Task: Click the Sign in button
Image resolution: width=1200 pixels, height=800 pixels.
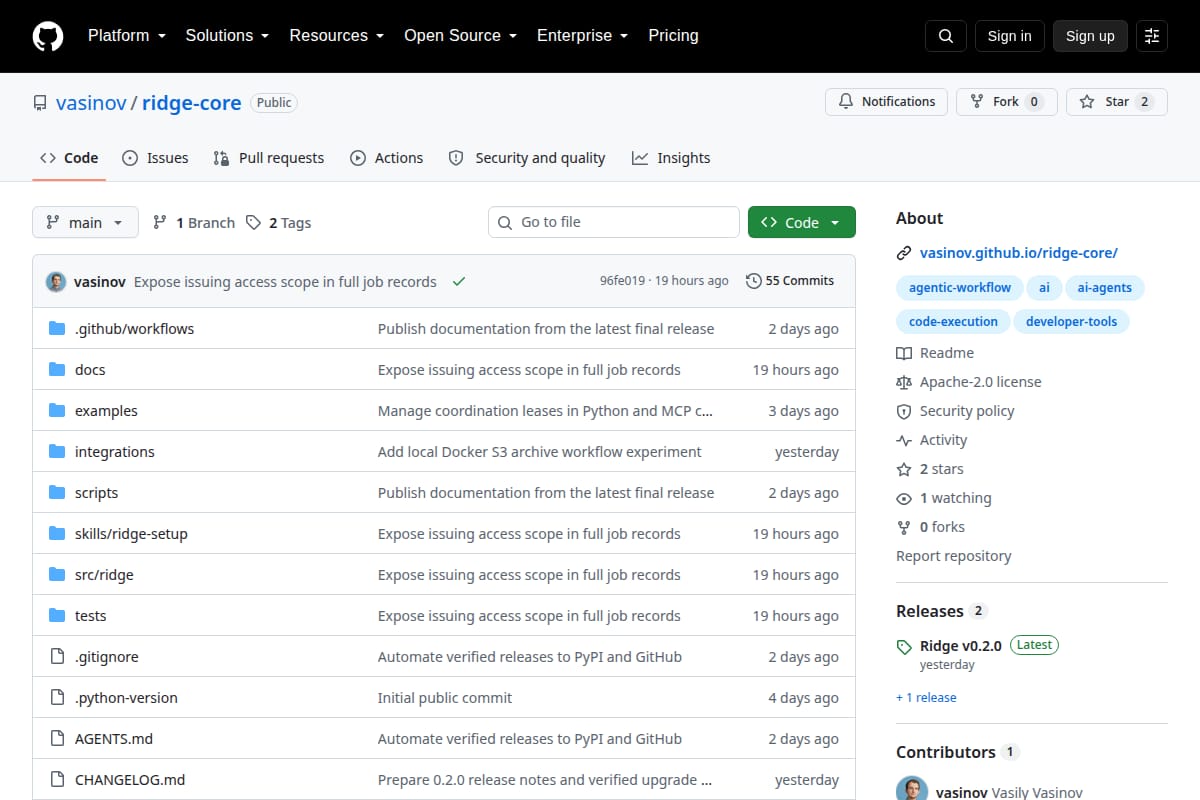Action: pyautogui.click(x=1009, y=36)
